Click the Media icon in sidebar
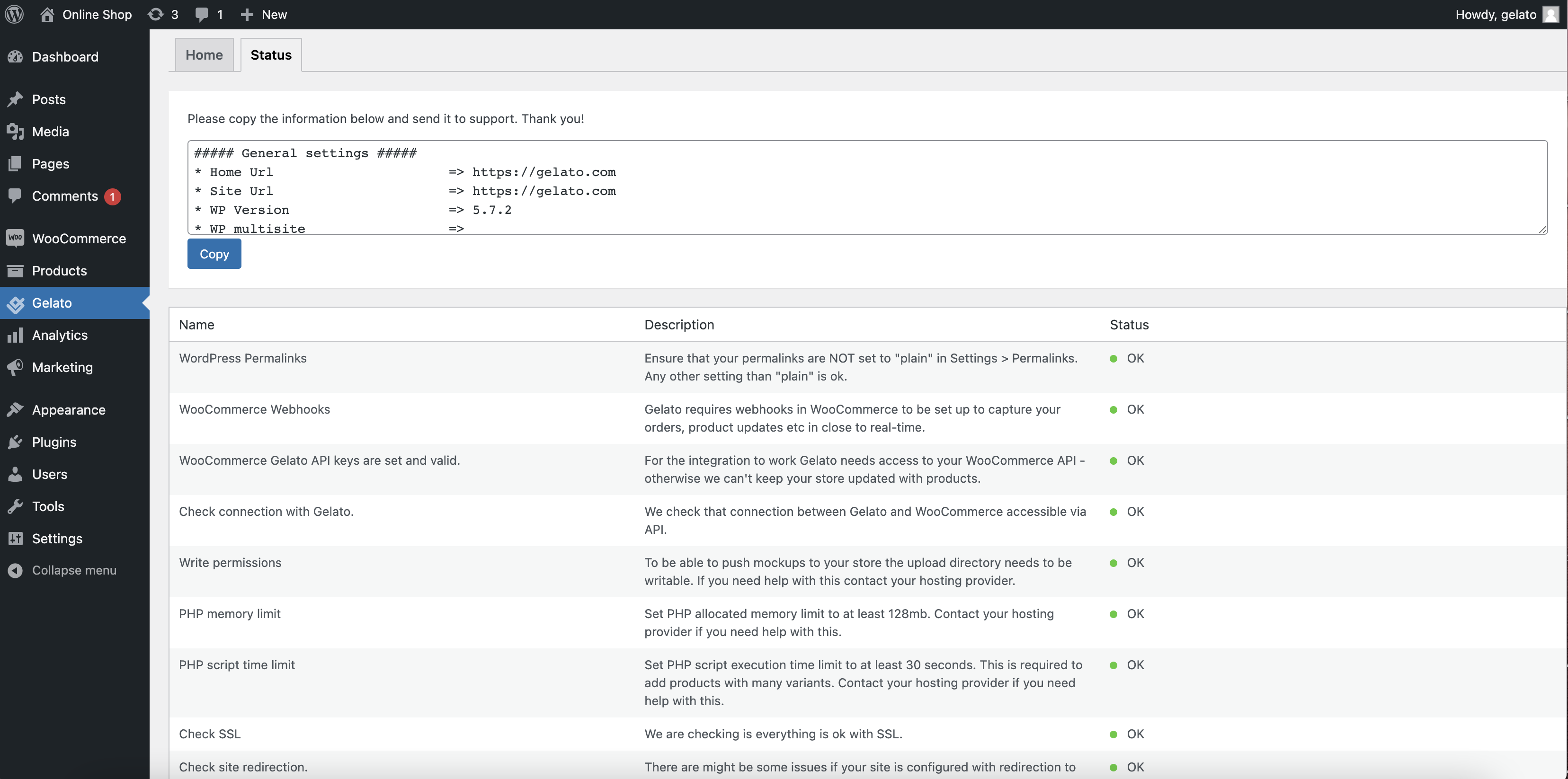The height and width of the screenshot is (779, 1568). 15,132
